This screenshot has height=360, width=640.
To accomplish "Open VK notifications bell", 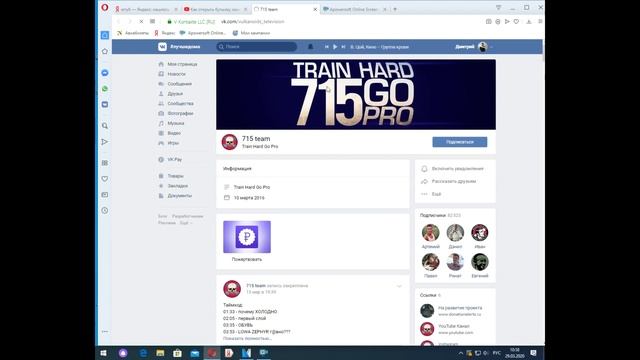I will (310, 47).
